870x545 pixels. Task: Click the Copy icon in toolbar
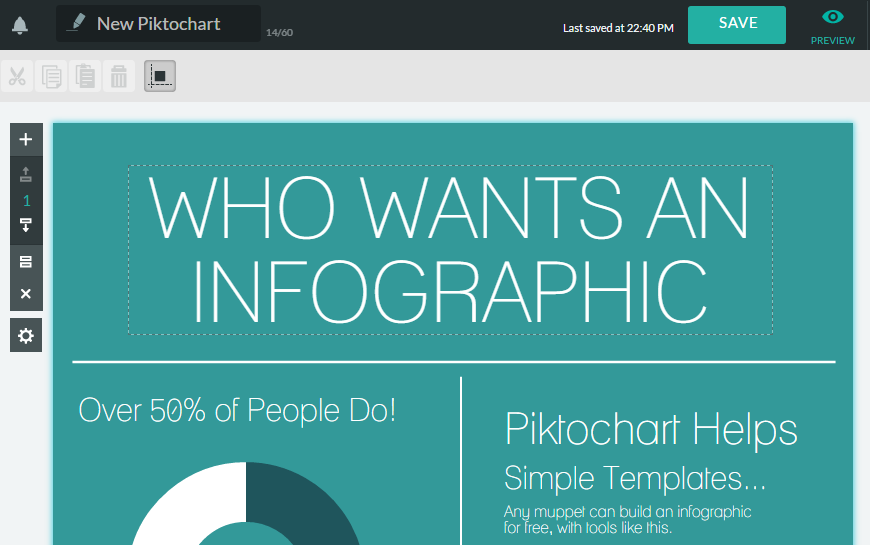click(x=51, y=76)
